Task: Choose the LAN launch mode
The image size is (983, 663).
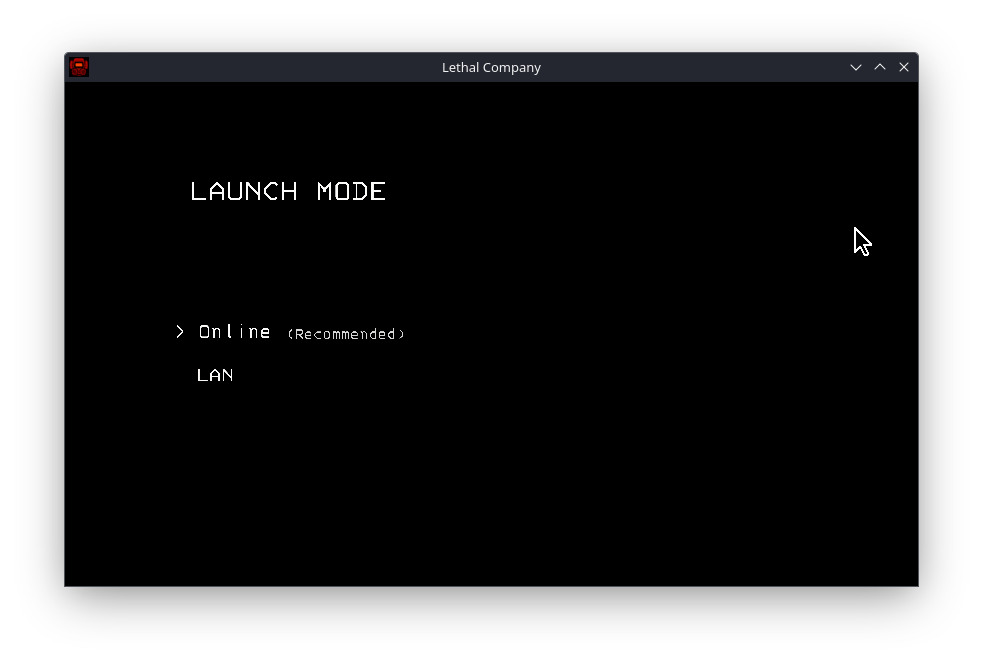Action: coord(215,375)
